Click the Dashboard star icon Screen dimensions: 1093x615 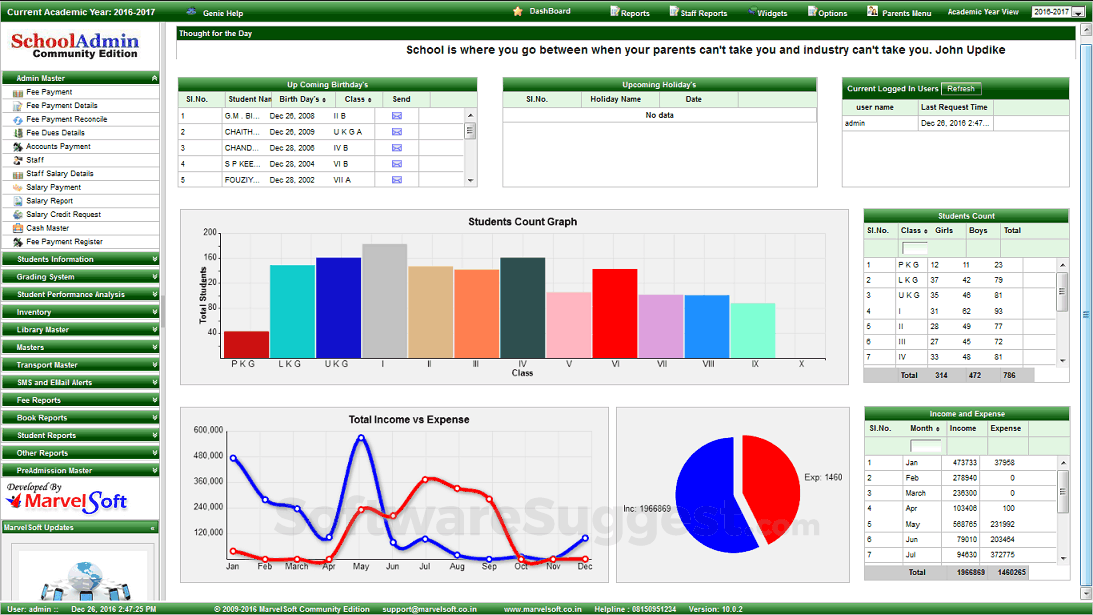[517, 12]
